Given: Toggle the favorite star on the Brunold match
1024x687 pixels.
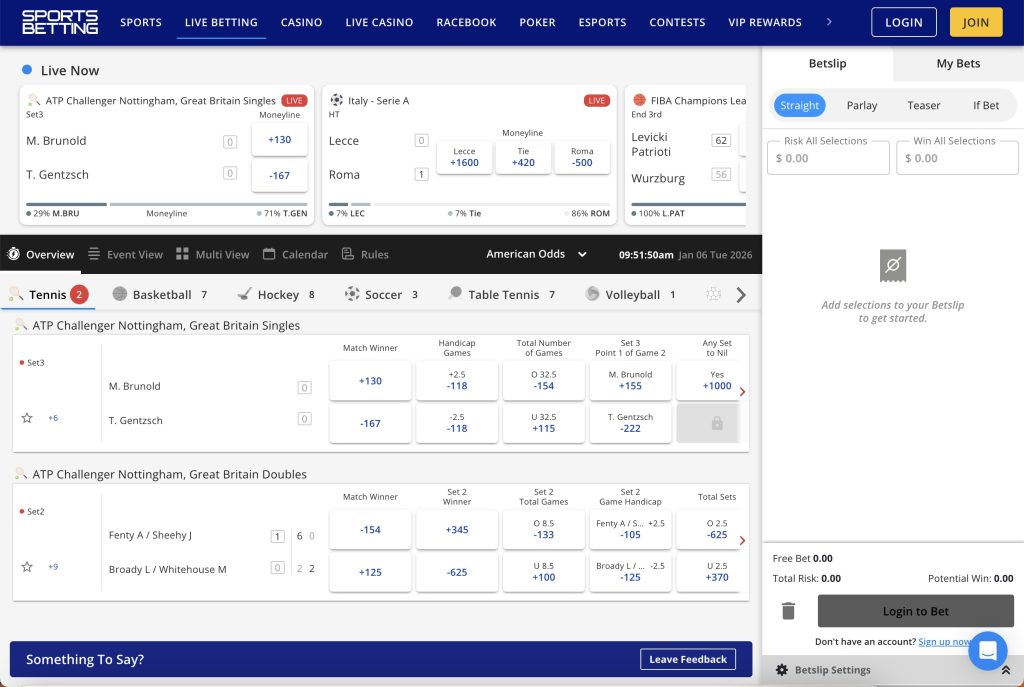Looking at the screenshot, I should [27, 418].
